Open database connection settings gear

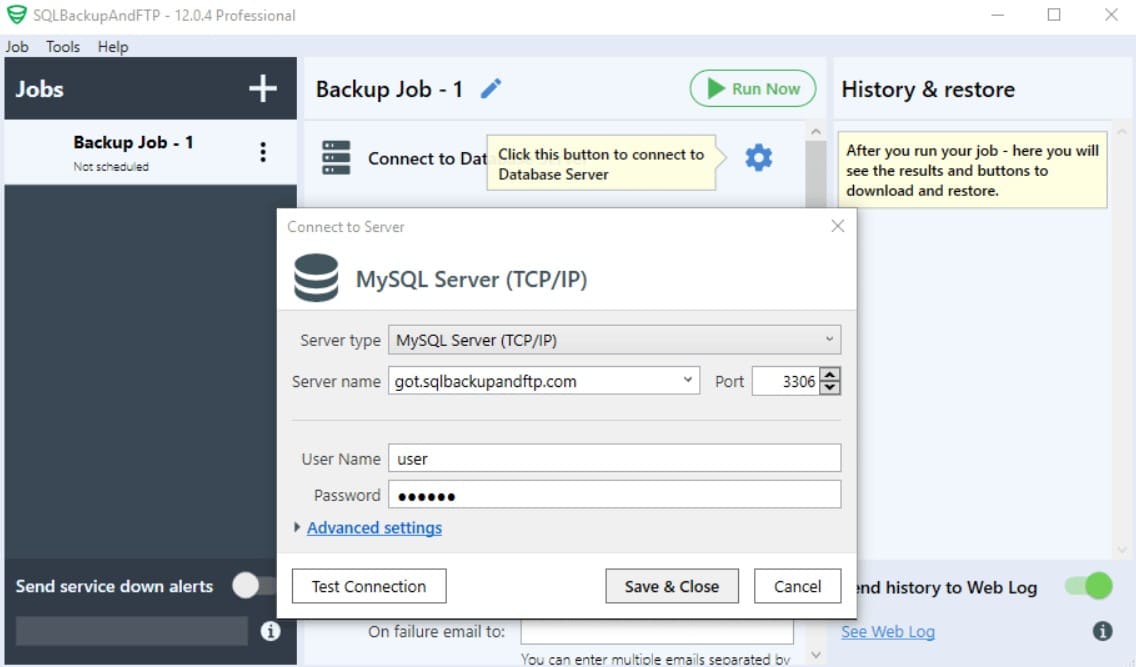click(759, 157)
